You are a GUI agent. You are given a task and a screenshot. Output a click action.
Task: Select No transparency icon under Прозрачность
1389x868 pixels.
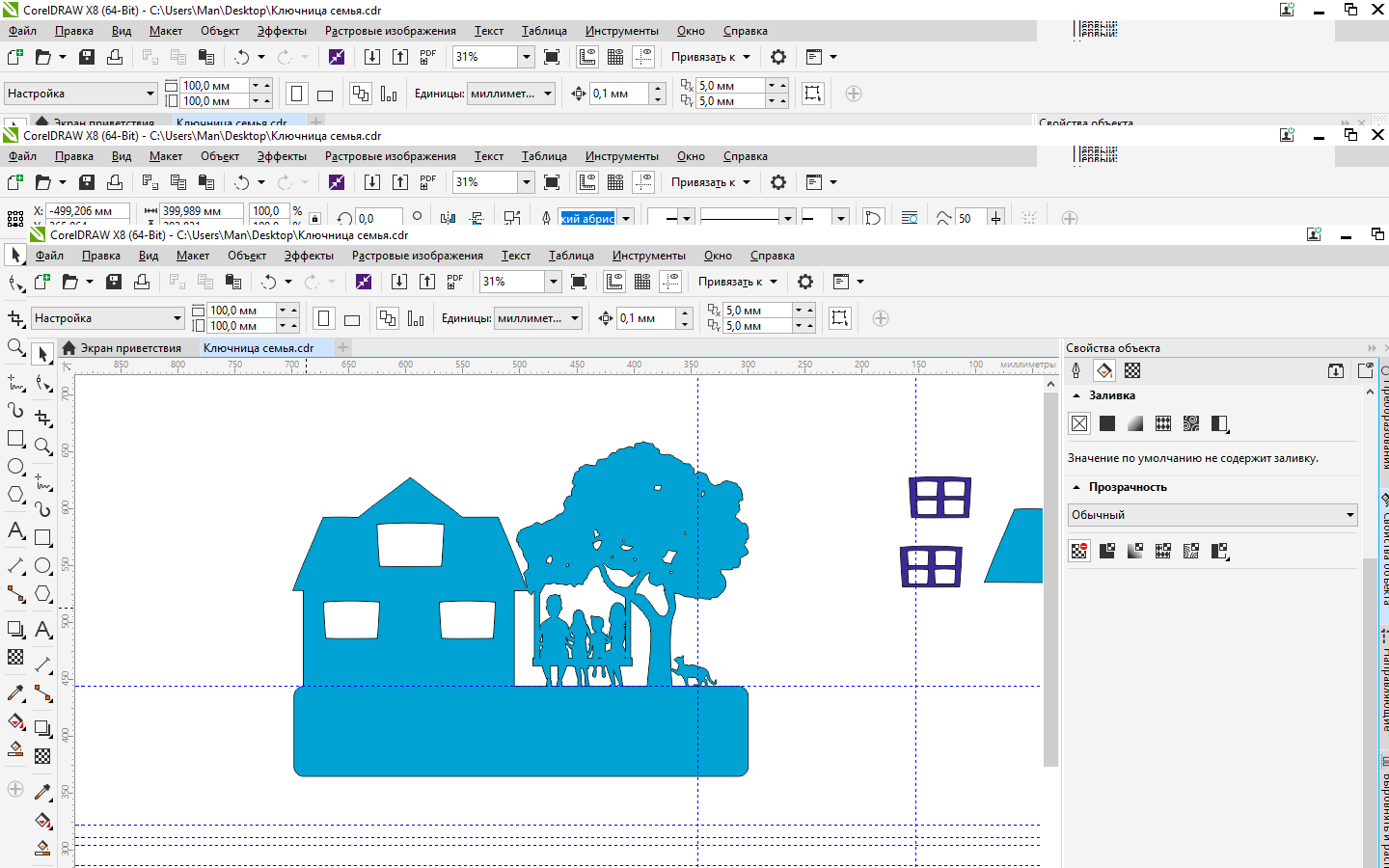(1079, 551)
